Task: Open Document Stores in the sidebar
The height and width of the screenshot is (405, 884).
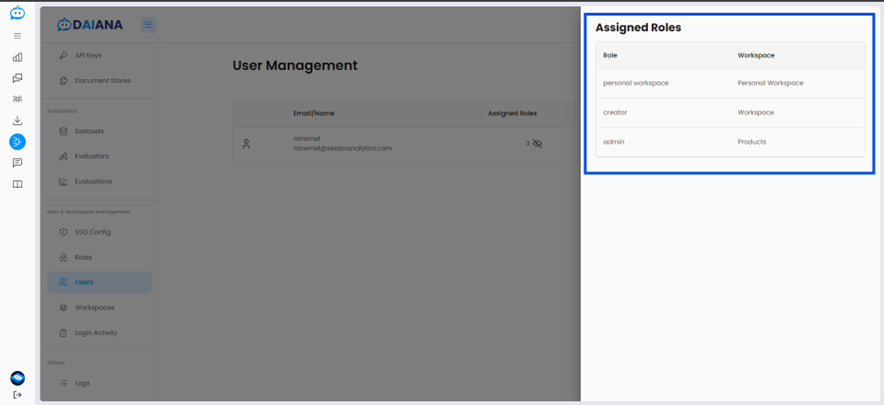Action: click(x=101, y=81)
